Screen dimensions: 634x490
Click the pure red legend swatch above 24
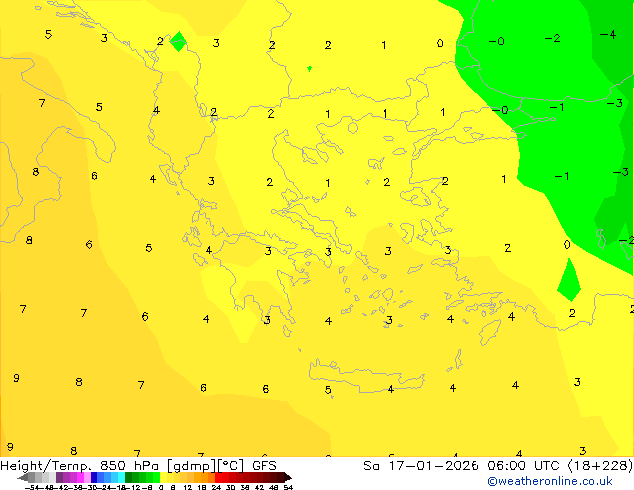click(218, 477)
